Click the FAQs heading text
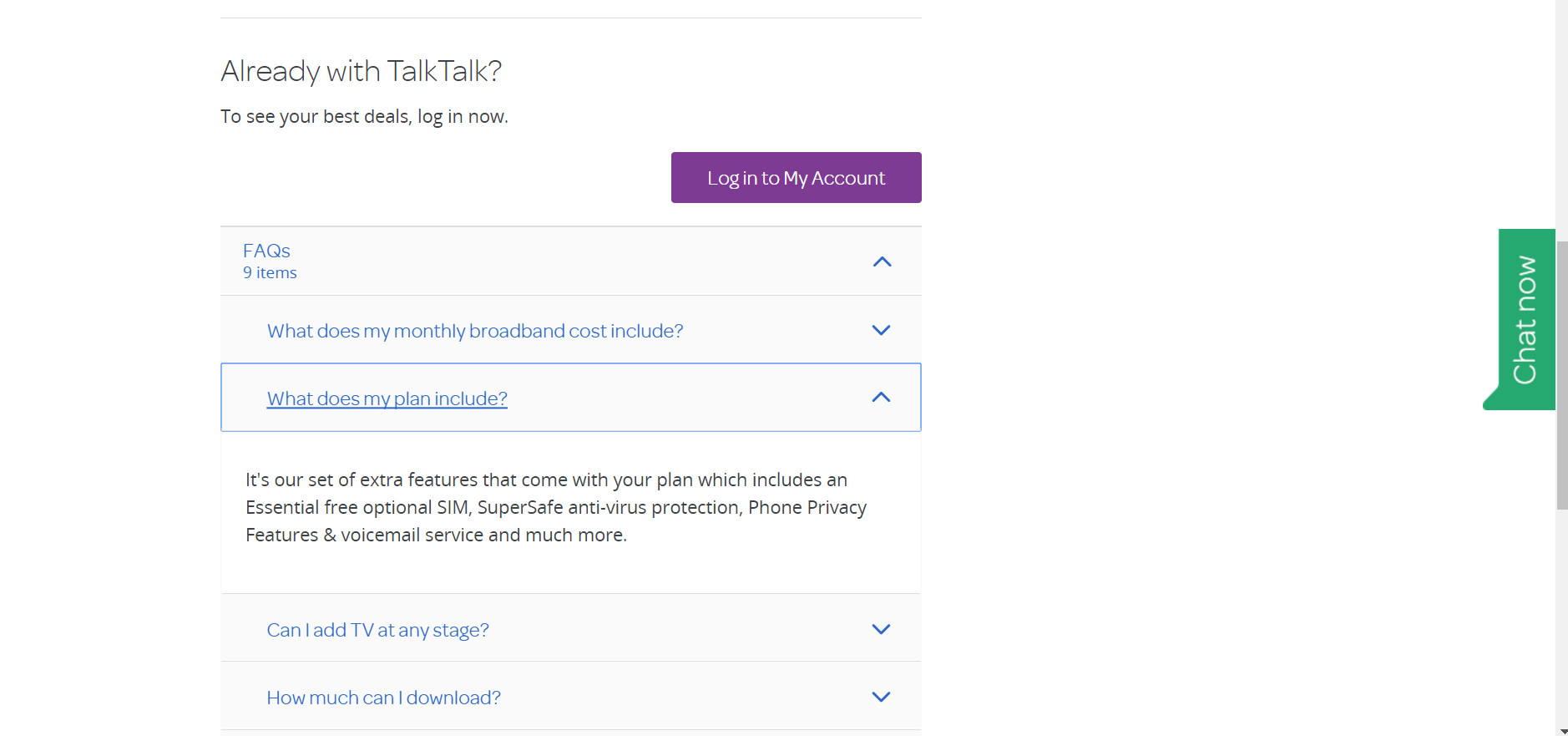1568x736 pixels. pyautogui.click(x=266, y=251)
